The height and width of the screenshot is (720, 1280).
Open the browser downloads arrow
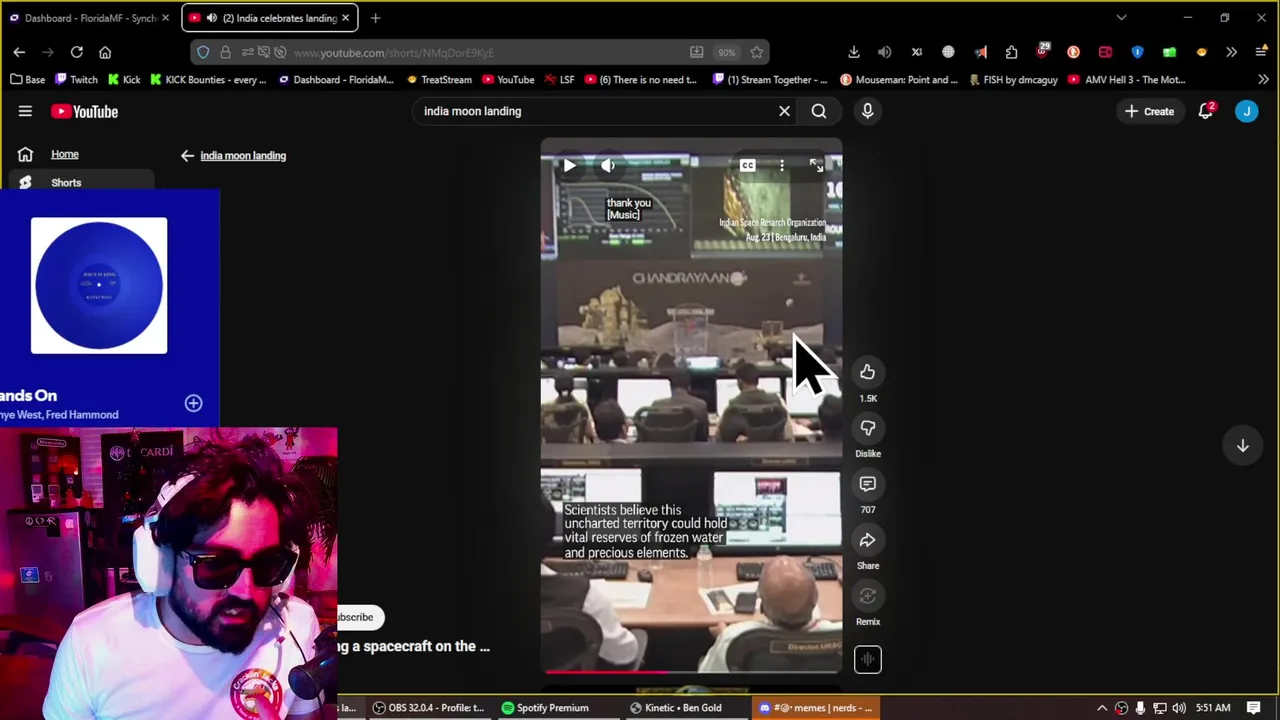854,52
